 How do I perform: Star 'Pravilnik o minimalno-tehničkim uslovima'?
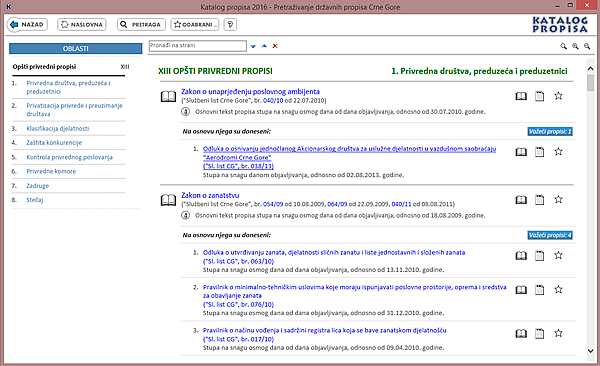click(x=558, y=290)
